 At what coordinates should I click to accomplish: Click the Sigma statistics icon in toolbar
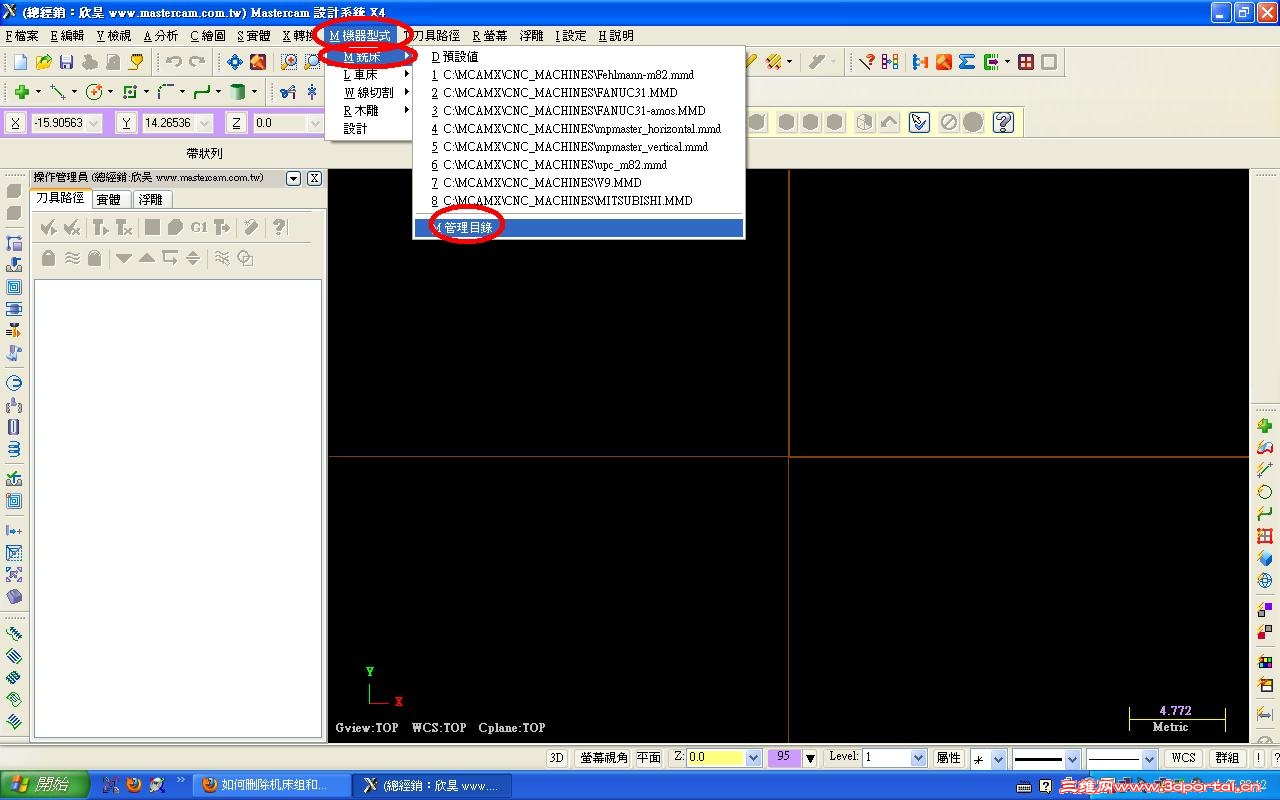coord(967,62)
